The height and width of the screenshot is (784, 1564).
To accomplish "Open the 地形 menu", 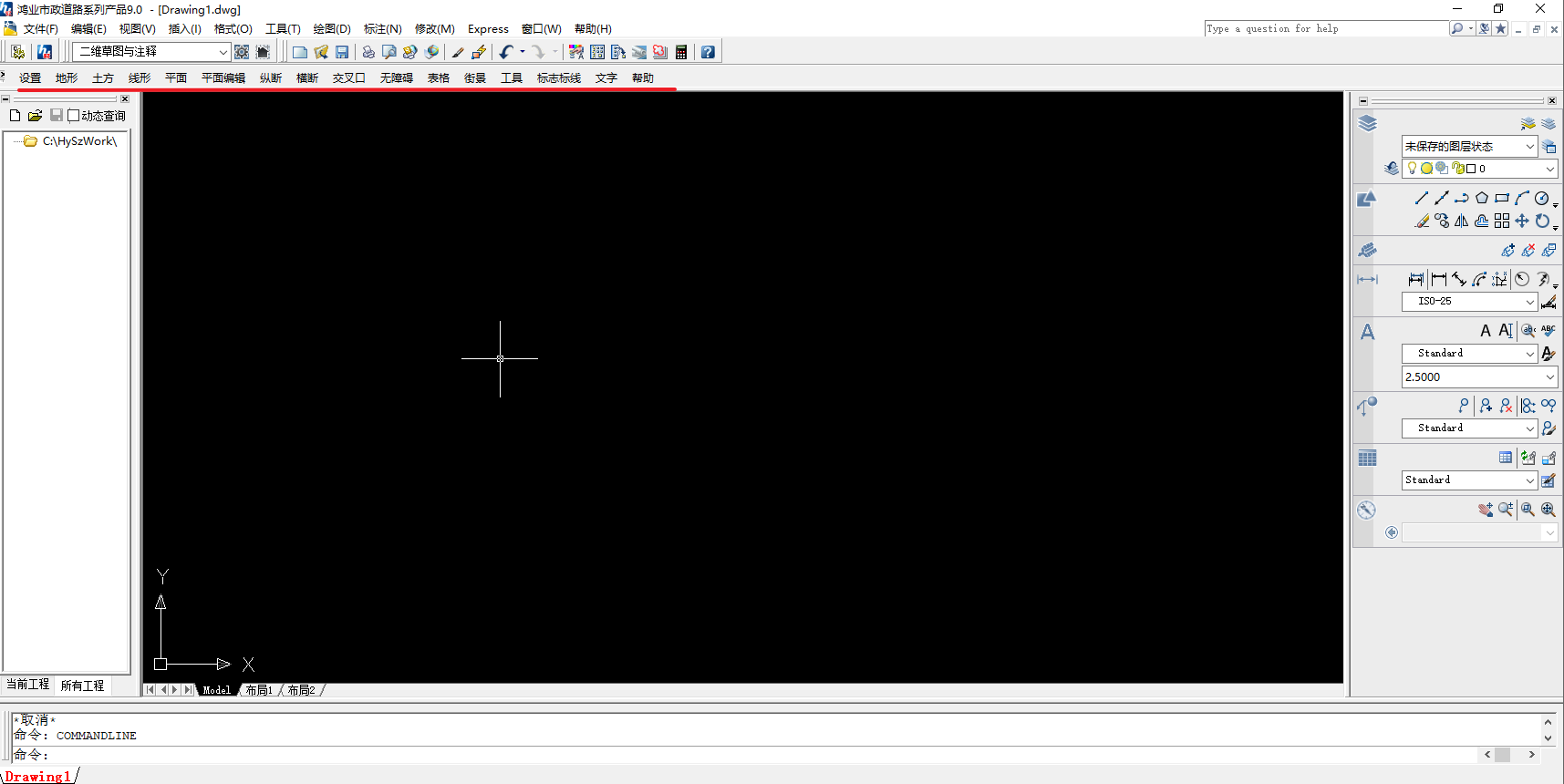I will tap(67, 78).
